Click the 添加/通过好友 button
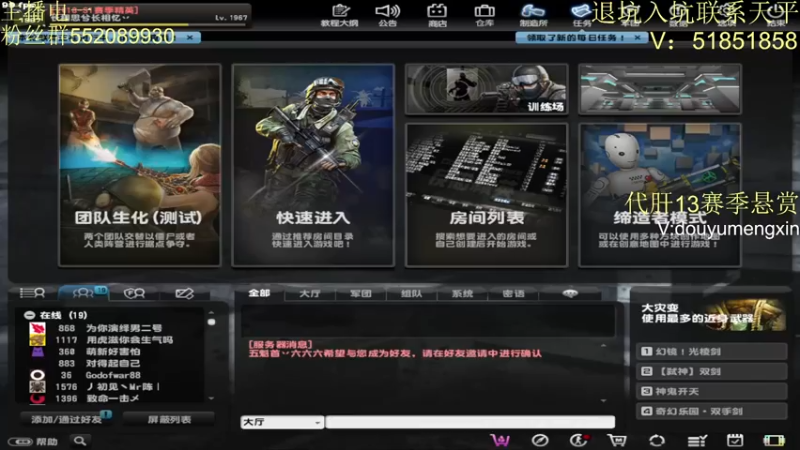800x450 pixels. point(66,419)
